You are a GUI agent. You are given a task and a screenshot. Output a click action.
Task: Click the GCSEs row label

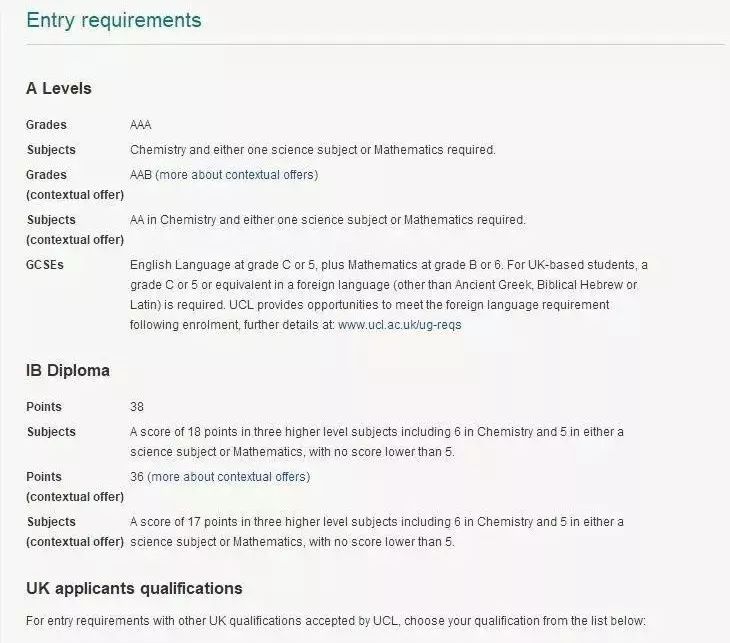pos(45,265)
